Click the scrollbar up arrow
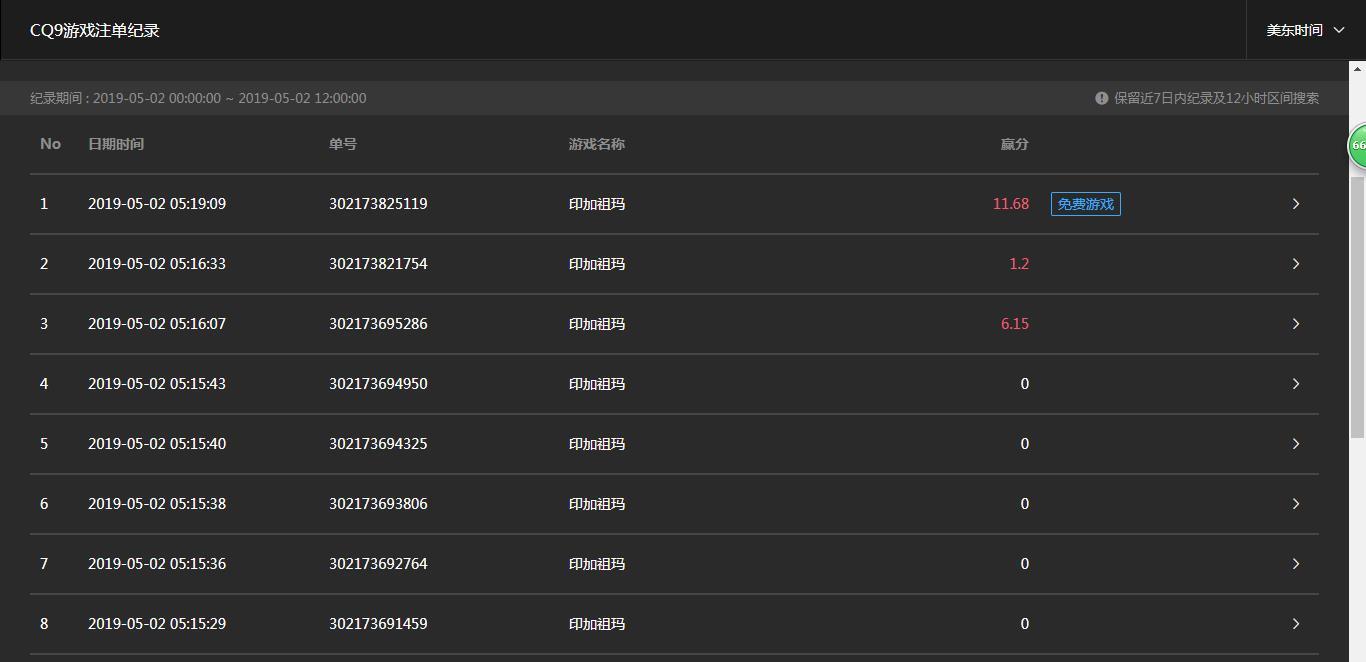Image resolution: width=1366 pixels, height=662 pixels. pyautogui.click(x=1357, y=68)
